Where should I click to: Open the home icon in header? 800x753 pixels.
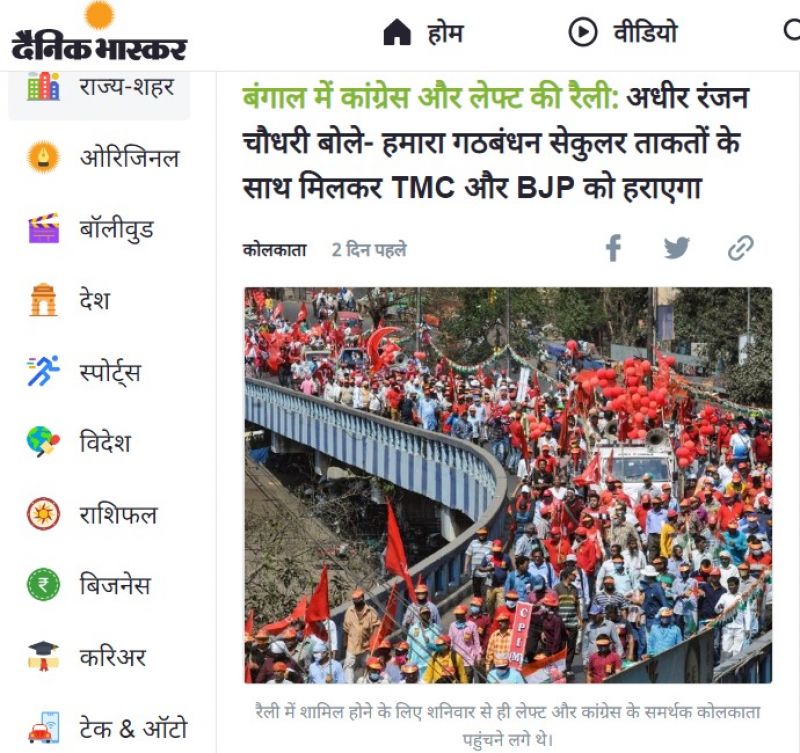(396, 32)
